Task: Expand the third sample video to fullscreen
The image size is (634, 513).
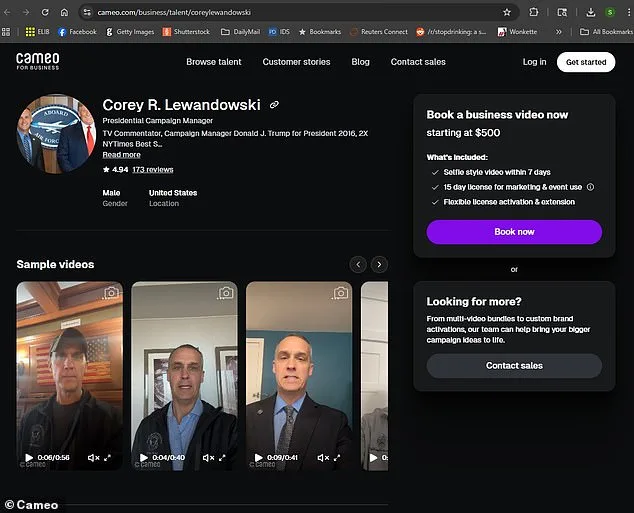Action: [337, 457]
